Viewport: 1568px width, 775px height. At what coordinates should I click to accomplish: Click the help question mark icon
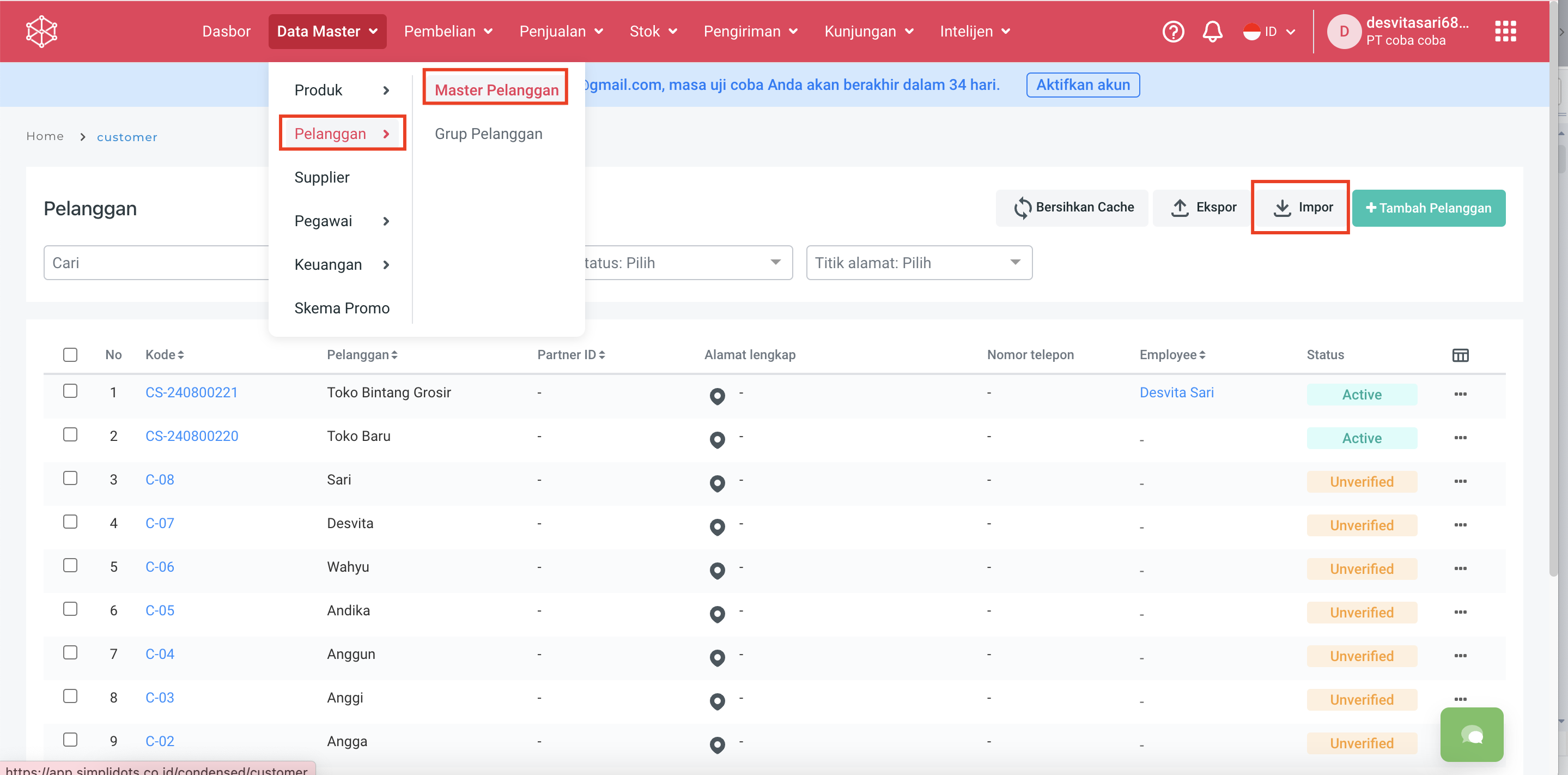[x=1172, y=31]
